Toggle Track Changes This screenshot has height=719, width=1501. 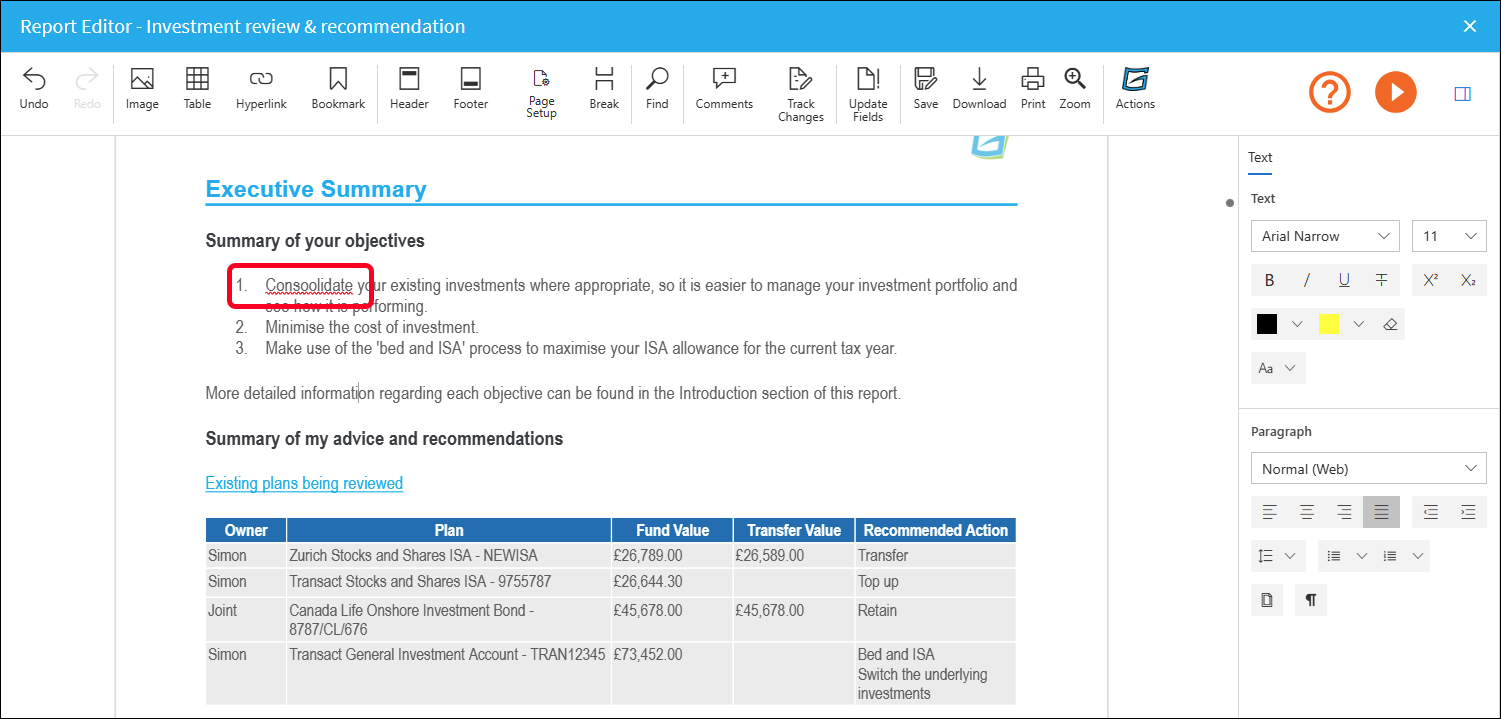tap(800, 95)
